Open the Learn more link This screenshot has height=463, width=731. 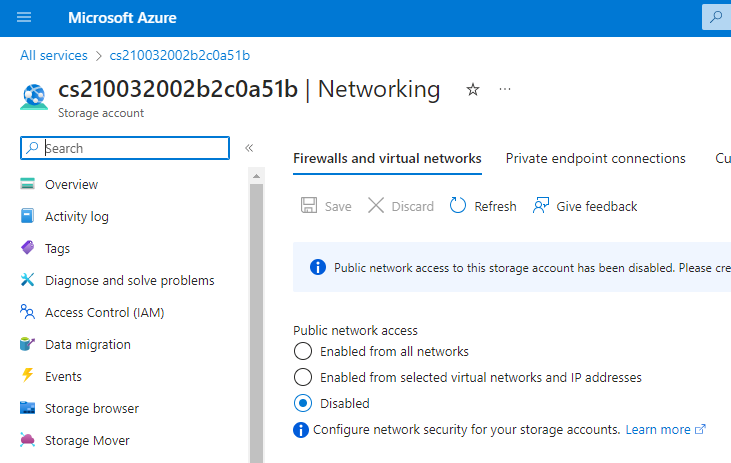(x=658, y=429)
